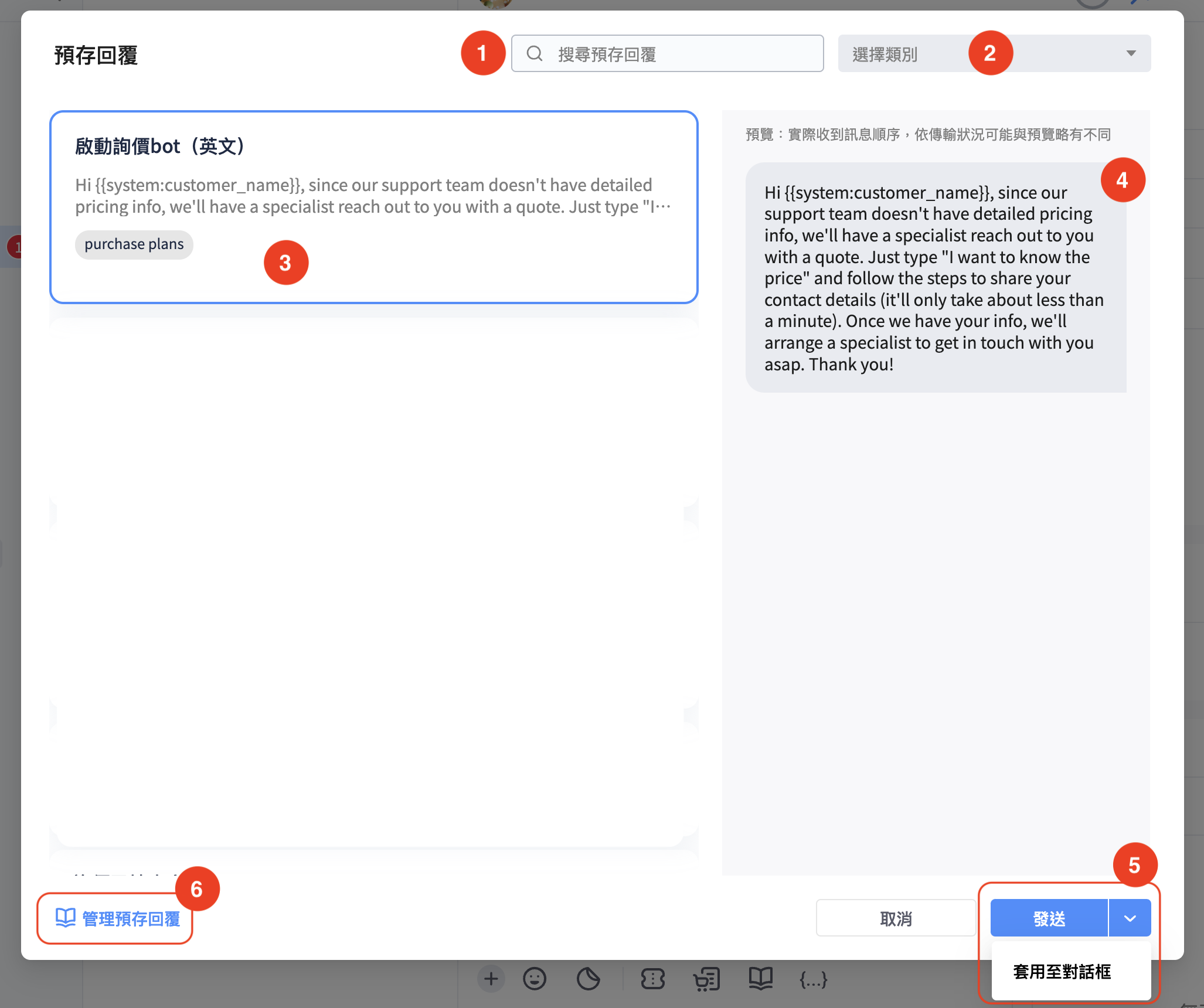Click the open book saved replies icon
The width and height of the screenshot is (1204, 1008).
point(760,978)
